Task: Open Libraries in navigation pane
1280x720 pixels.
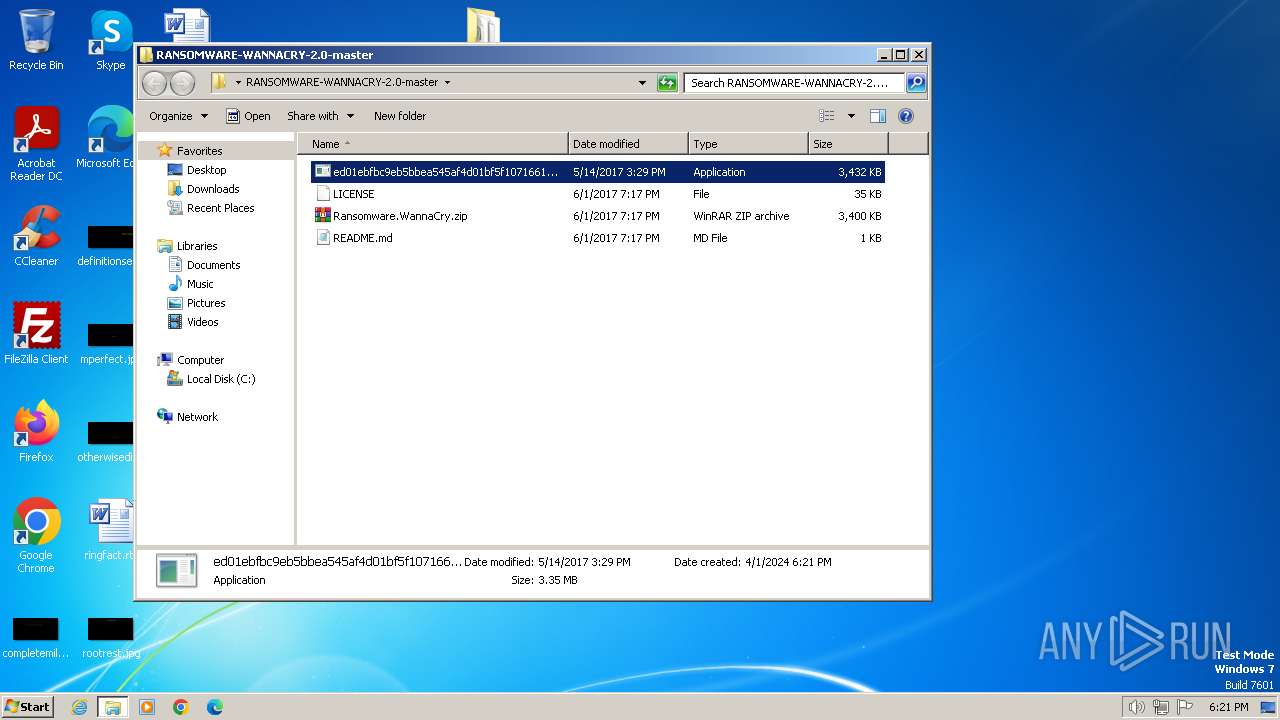Action: click(x=197, y=246)
